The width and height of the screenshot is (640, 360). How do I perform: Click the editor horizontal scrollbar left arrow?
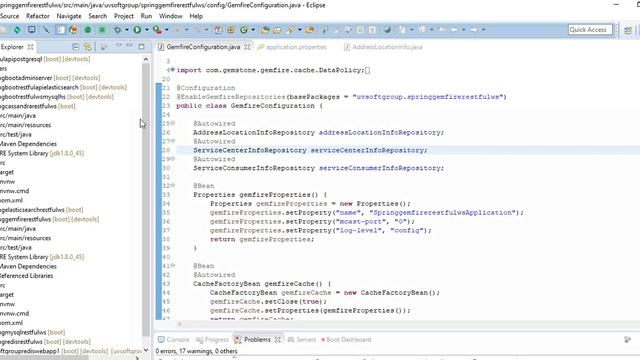pyautogui.click(x=180, y=324)
